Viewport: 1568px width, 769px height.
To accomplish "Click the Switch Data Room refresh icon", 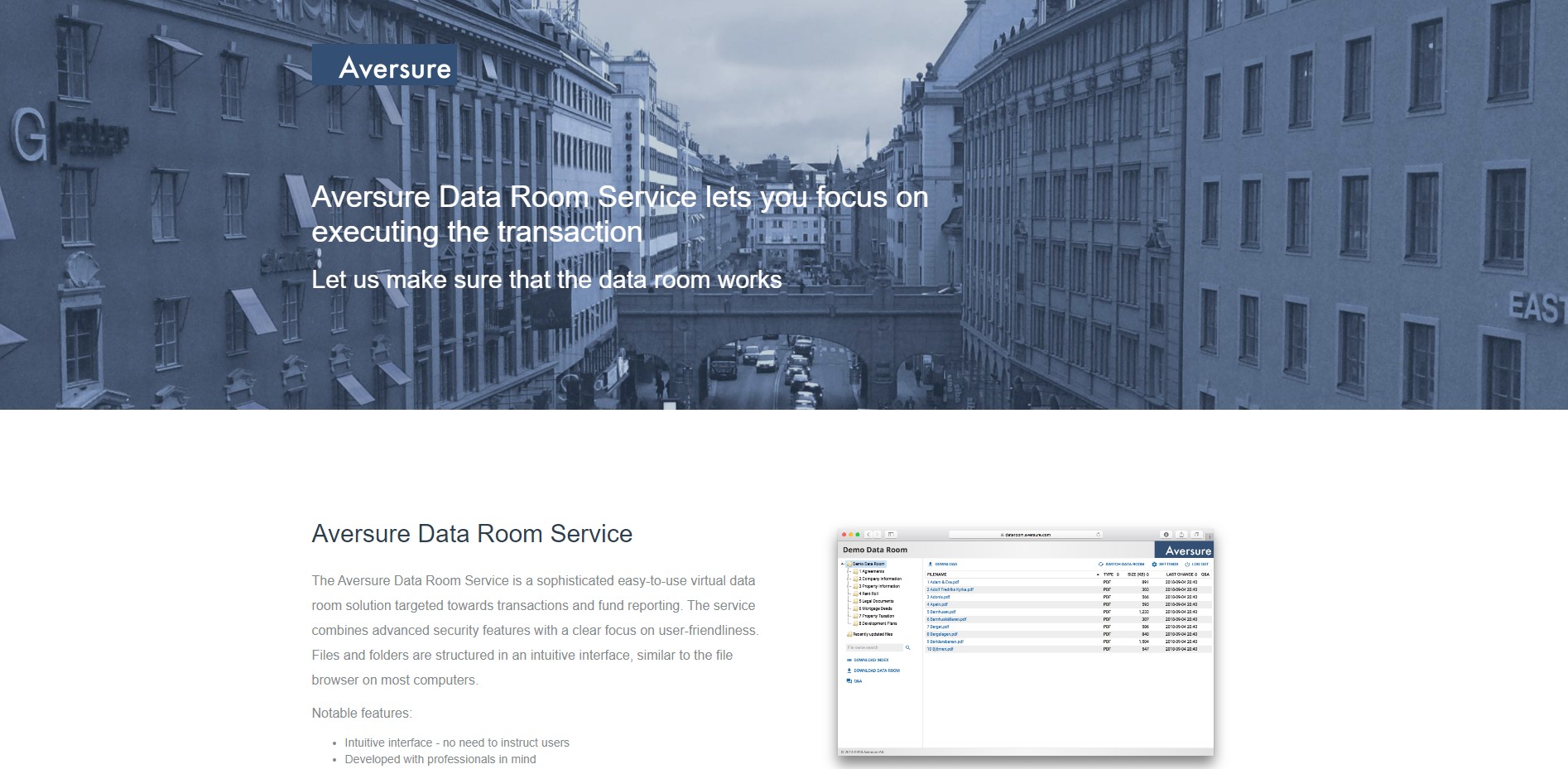I will coord(1099,564).
